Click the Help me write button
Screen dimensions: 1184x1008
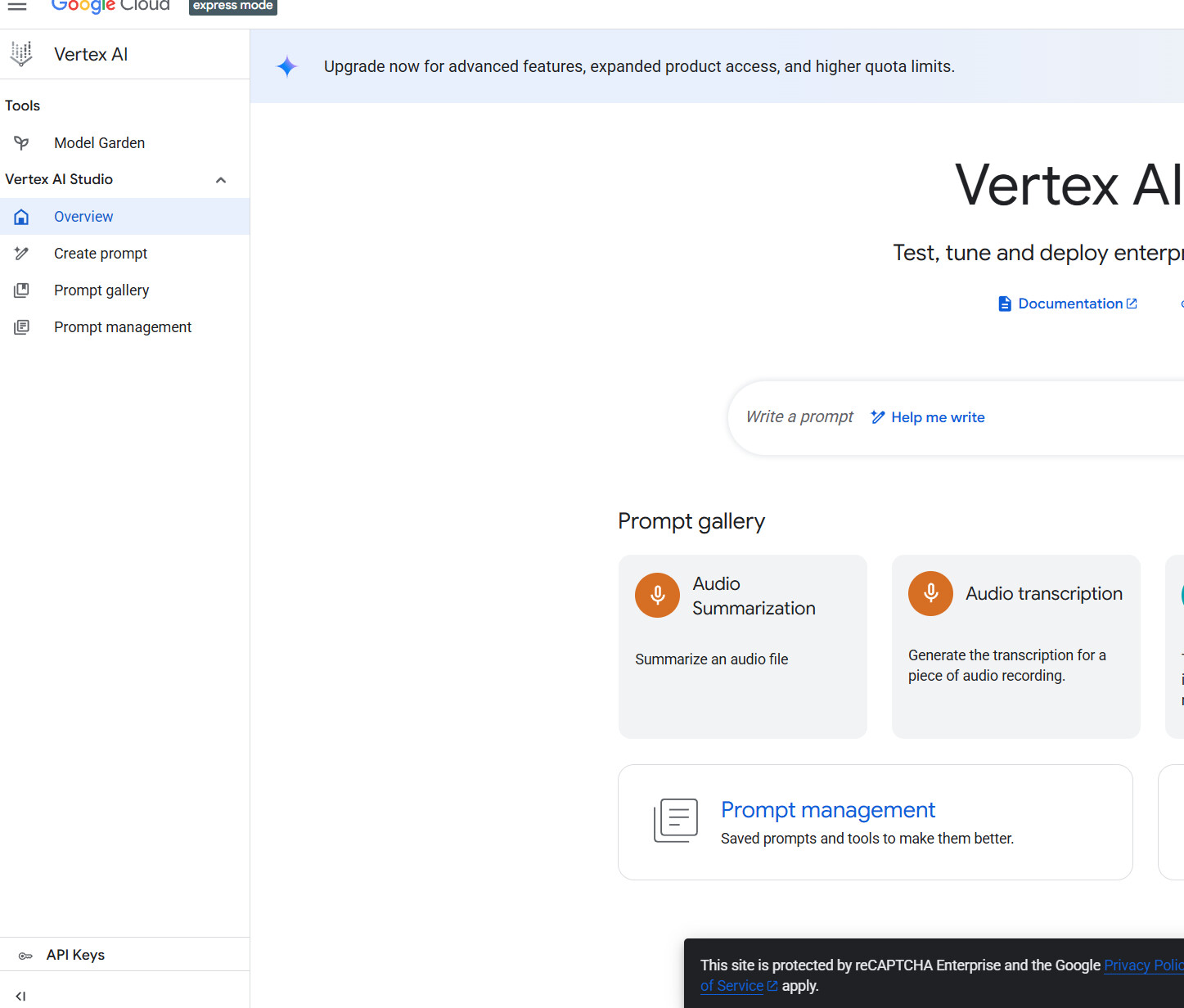tap(928, 417)
